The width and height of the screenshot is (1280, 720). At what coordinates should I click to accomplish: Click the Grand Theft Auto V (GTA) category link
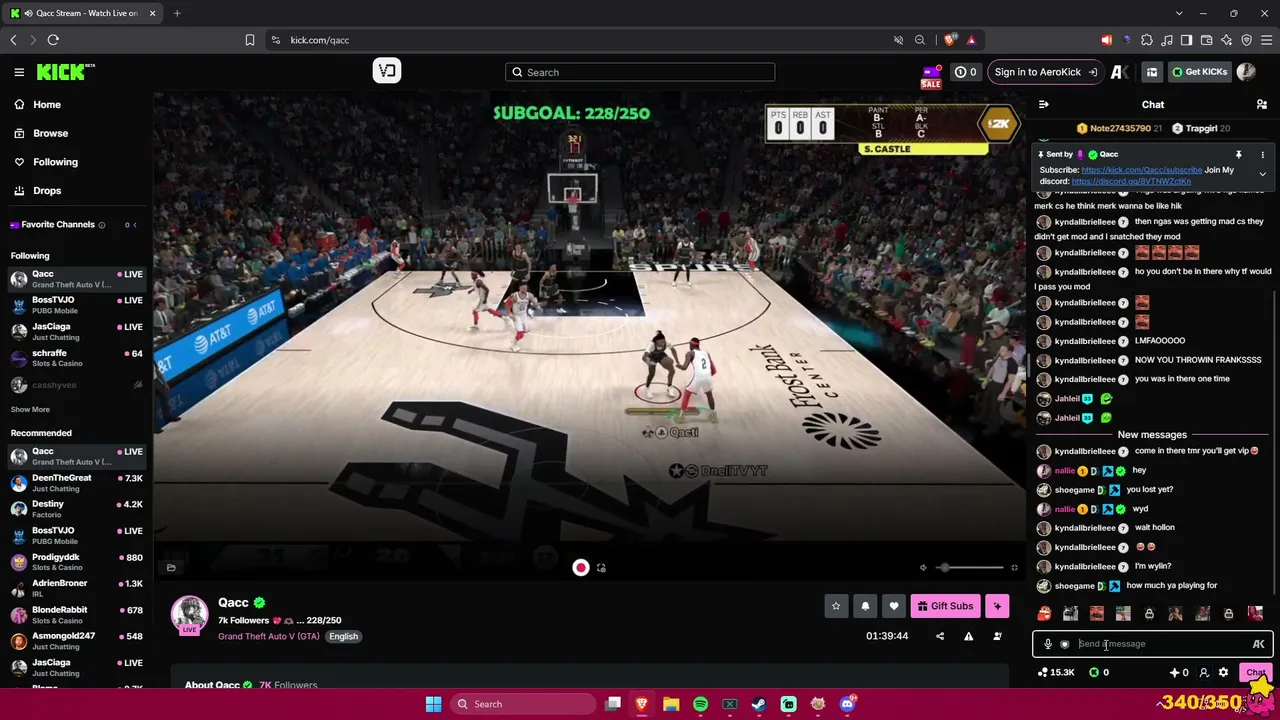pyautogui.click(x=268, y=637)
